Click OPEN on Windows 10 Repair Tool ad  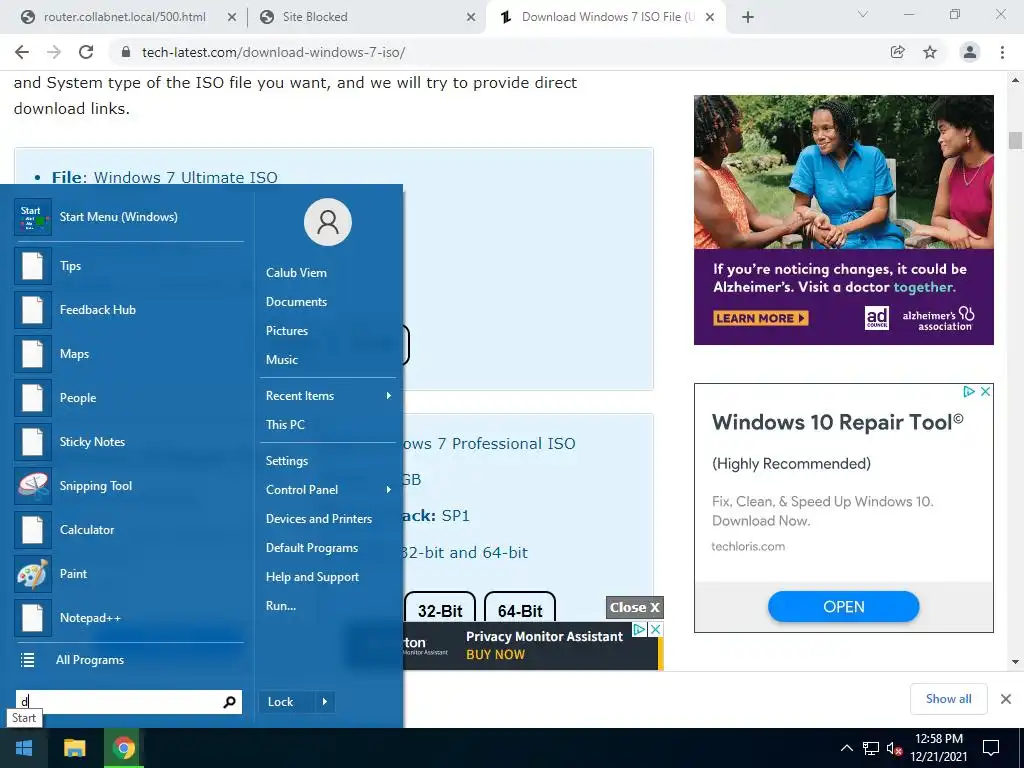tap(843, 607)
